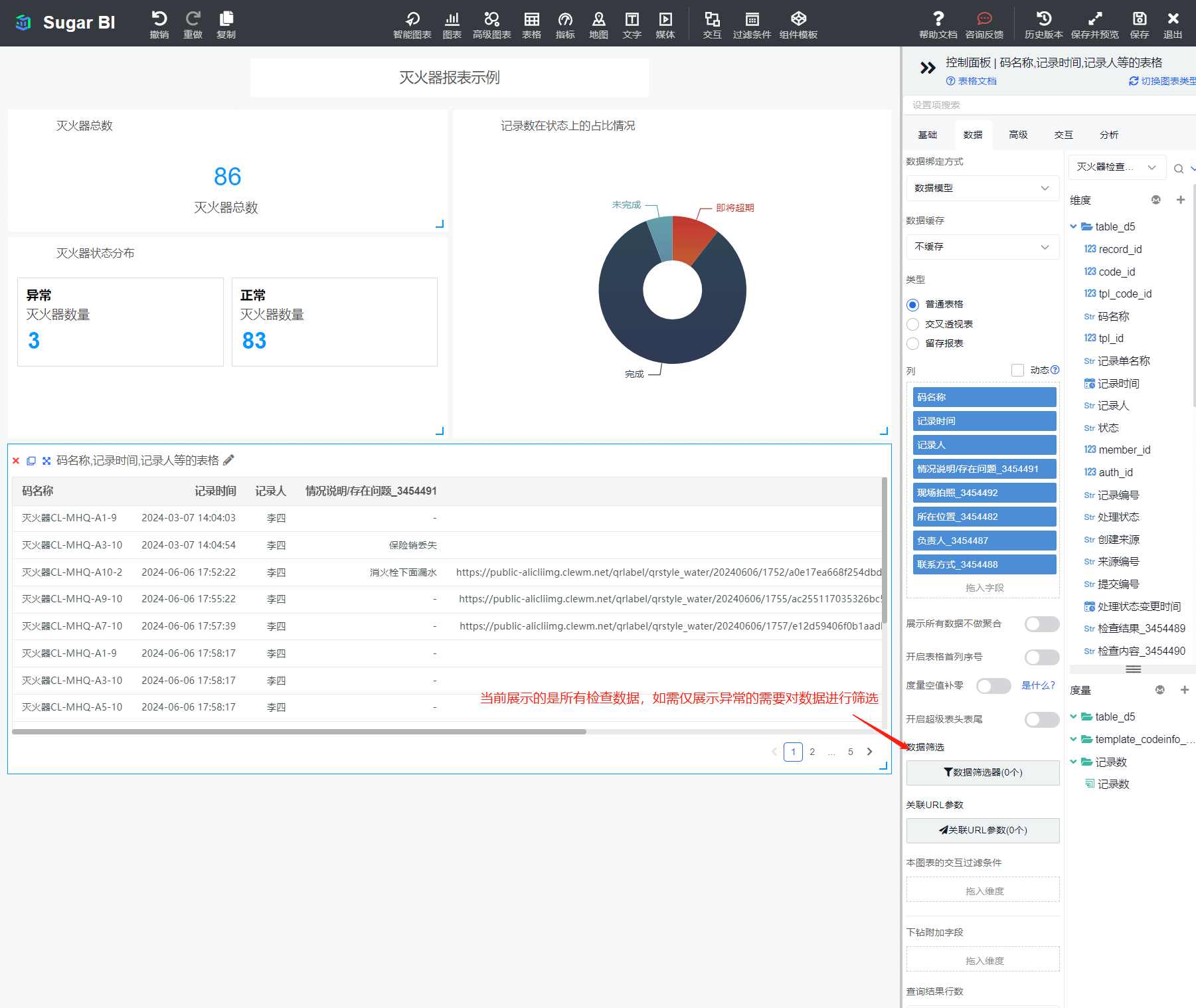Click the 是什么? help link
This screenshot has width=1196, height=1008.
tap(1038, 685)
